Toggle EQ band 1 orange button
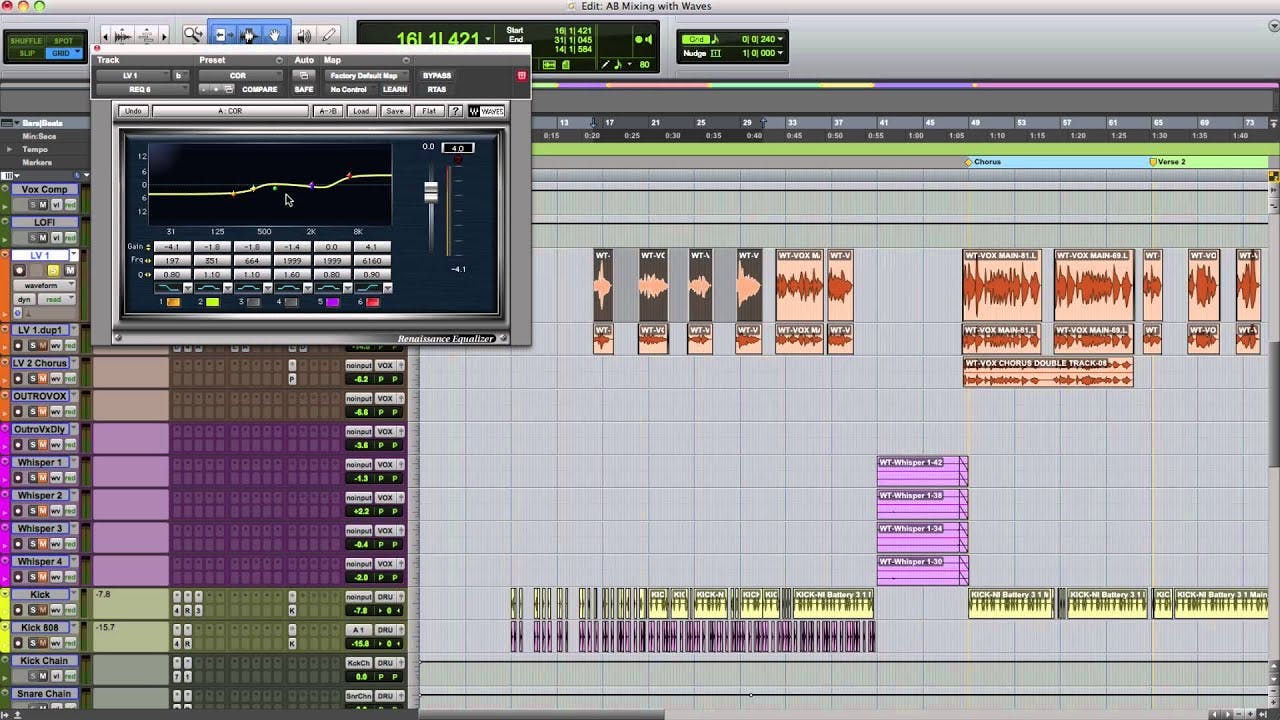This screenshot has width=1280, height=720. click(x=173, y=302)
